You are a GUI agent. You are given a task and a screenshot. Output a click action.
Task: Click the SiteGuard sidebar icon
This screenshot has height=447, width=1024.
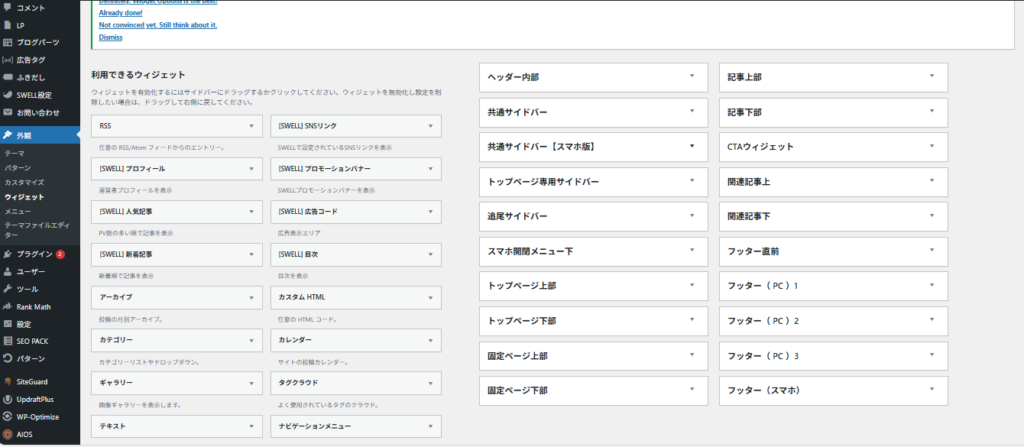[8, 381]
